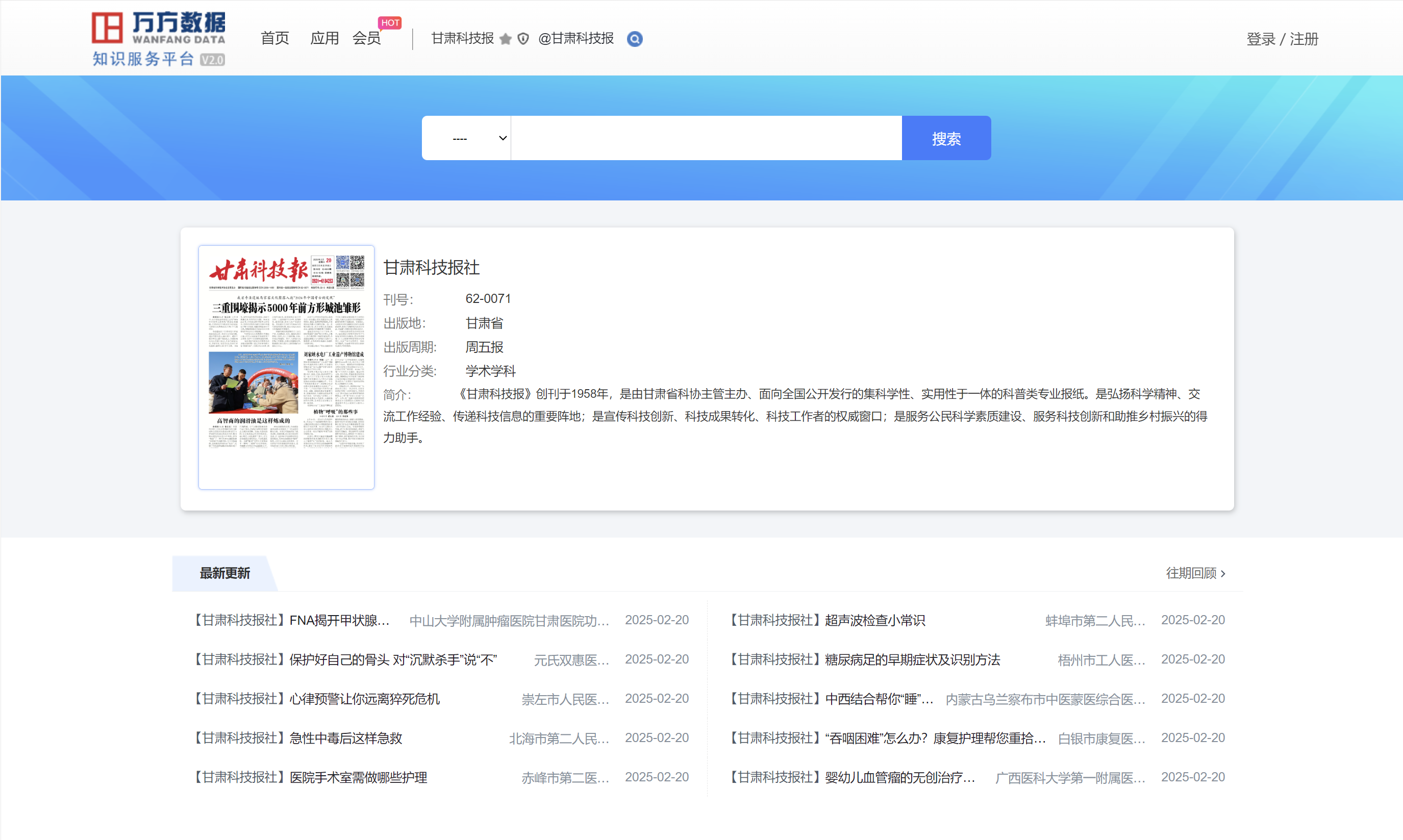This screenshot has height=840, width=1403.
Task: Focus the search text input box
Action: pos(706,138)
